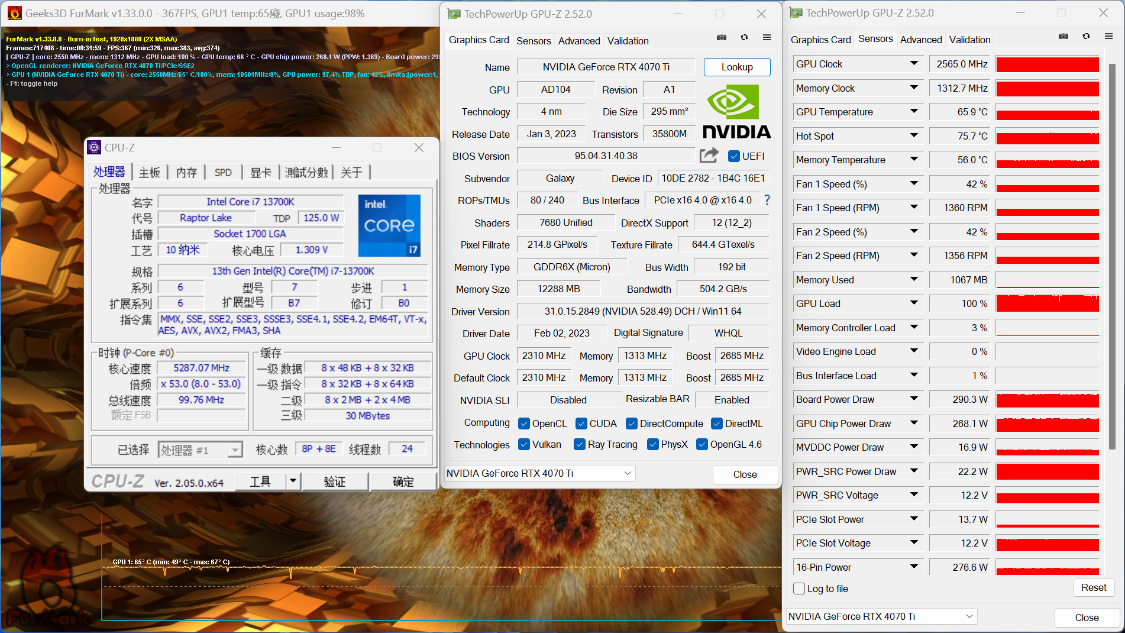Open the Board Power Draw sensor dropdown
The width and height of the screenshot is (1125, 633).
pyautogui.click(x=913, y=399)
